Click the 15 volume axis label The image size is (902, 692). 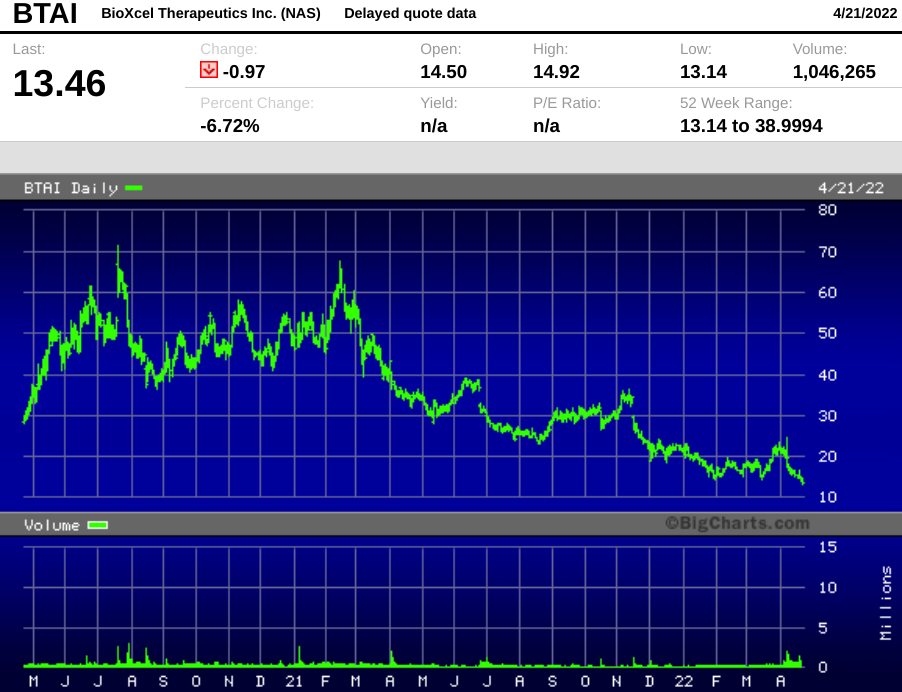(827, 547)
